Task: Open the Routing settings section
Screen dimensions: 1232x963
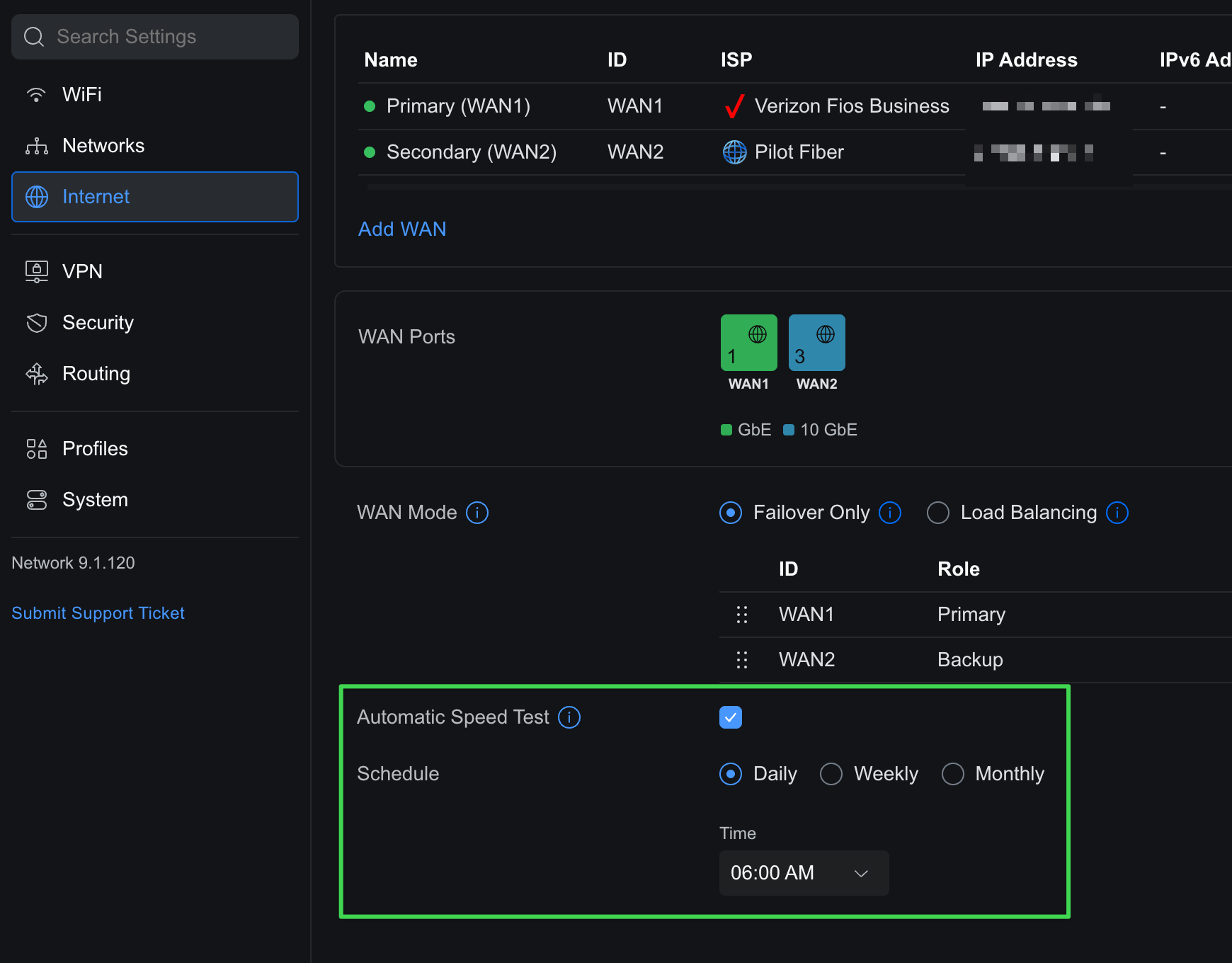Action: [96, 374]
